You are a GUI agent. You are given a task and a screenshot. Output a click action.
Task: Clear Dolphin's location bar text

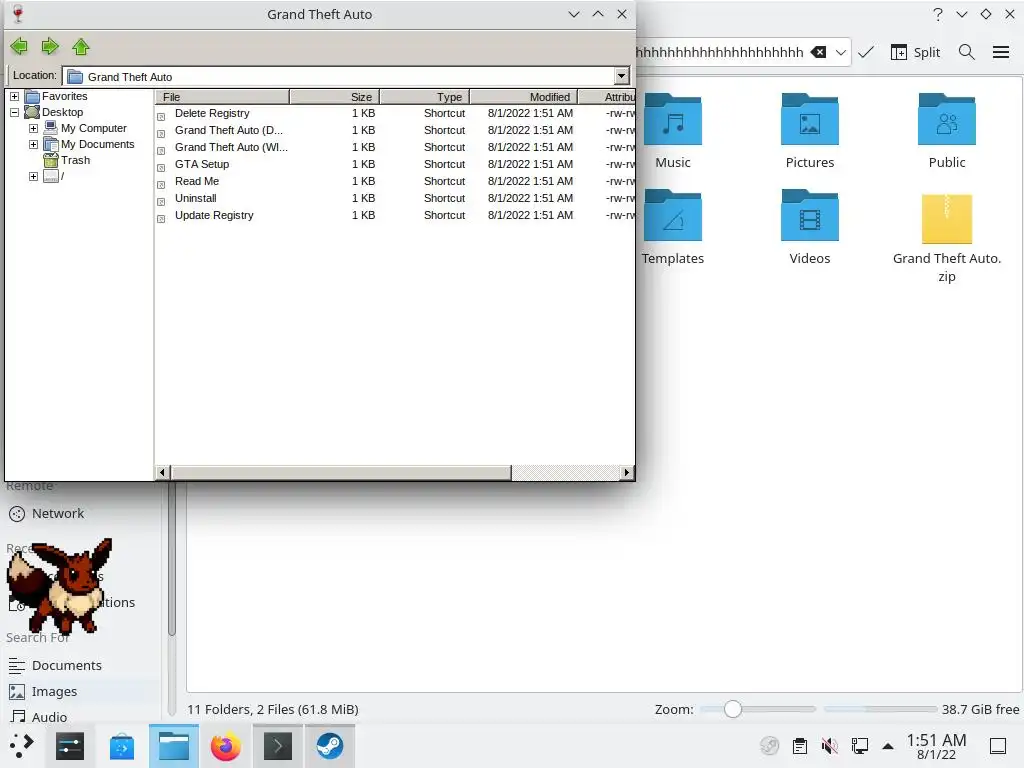click(818, 52)
